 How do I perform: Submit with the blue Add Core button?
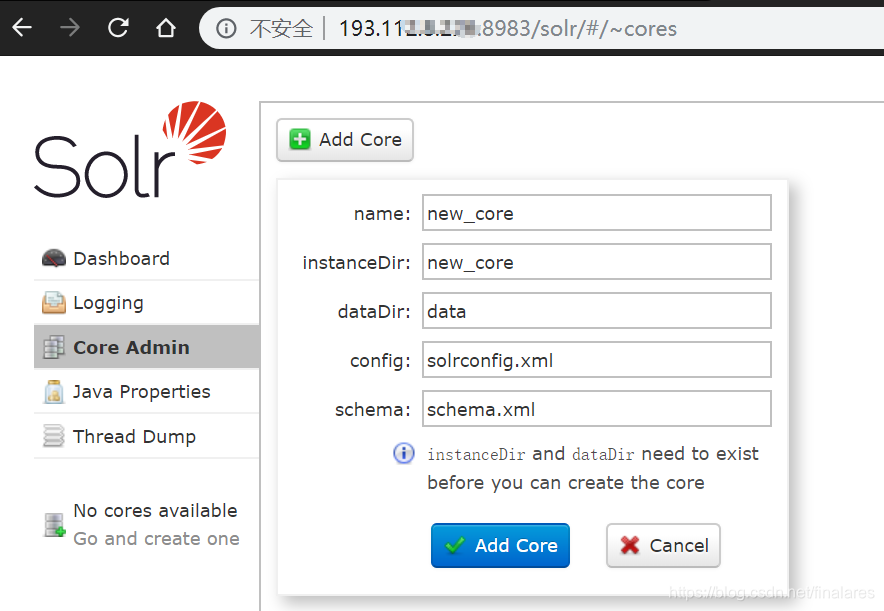click(500, 545)
